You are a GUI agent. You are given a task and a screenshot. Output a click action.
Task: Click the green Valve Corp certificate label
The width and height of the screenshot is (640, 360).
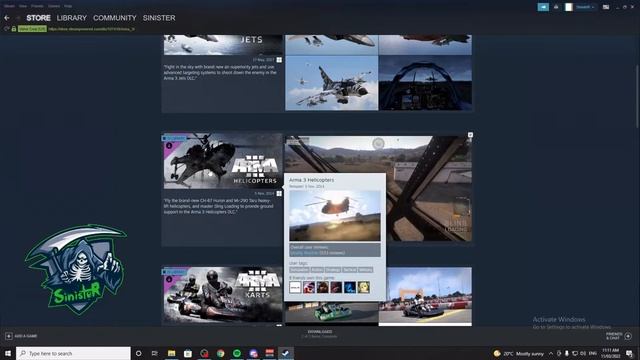click(32, 29)
